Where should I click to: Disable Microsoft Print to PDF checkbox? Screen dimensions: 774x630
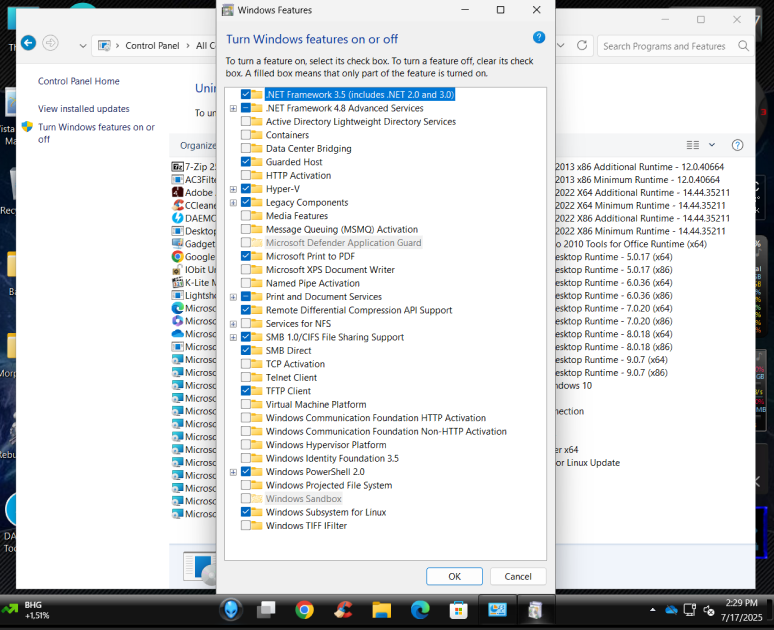point(246,256)
